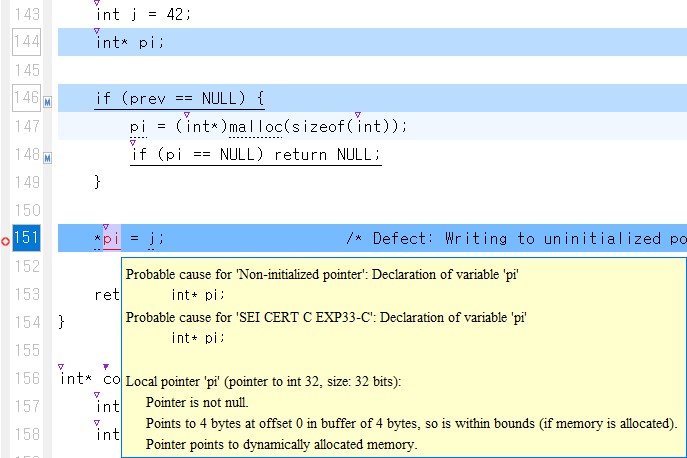Click the purple triangle above 'int* pi;'
This screenshot has width=687, height=458.
click(x=97, y=30)
